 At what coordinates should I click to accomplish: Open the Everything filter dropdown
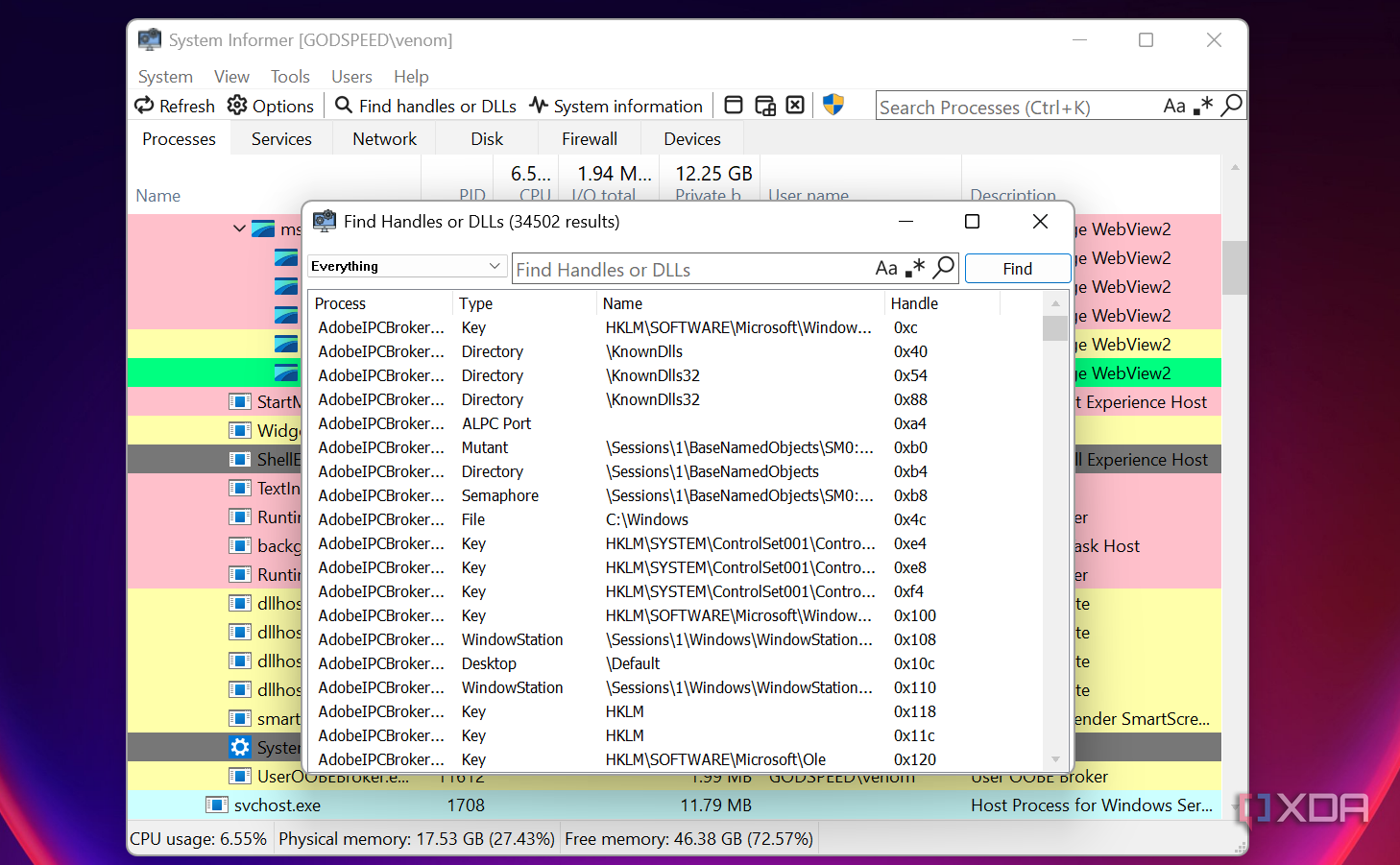click(406, 266)
